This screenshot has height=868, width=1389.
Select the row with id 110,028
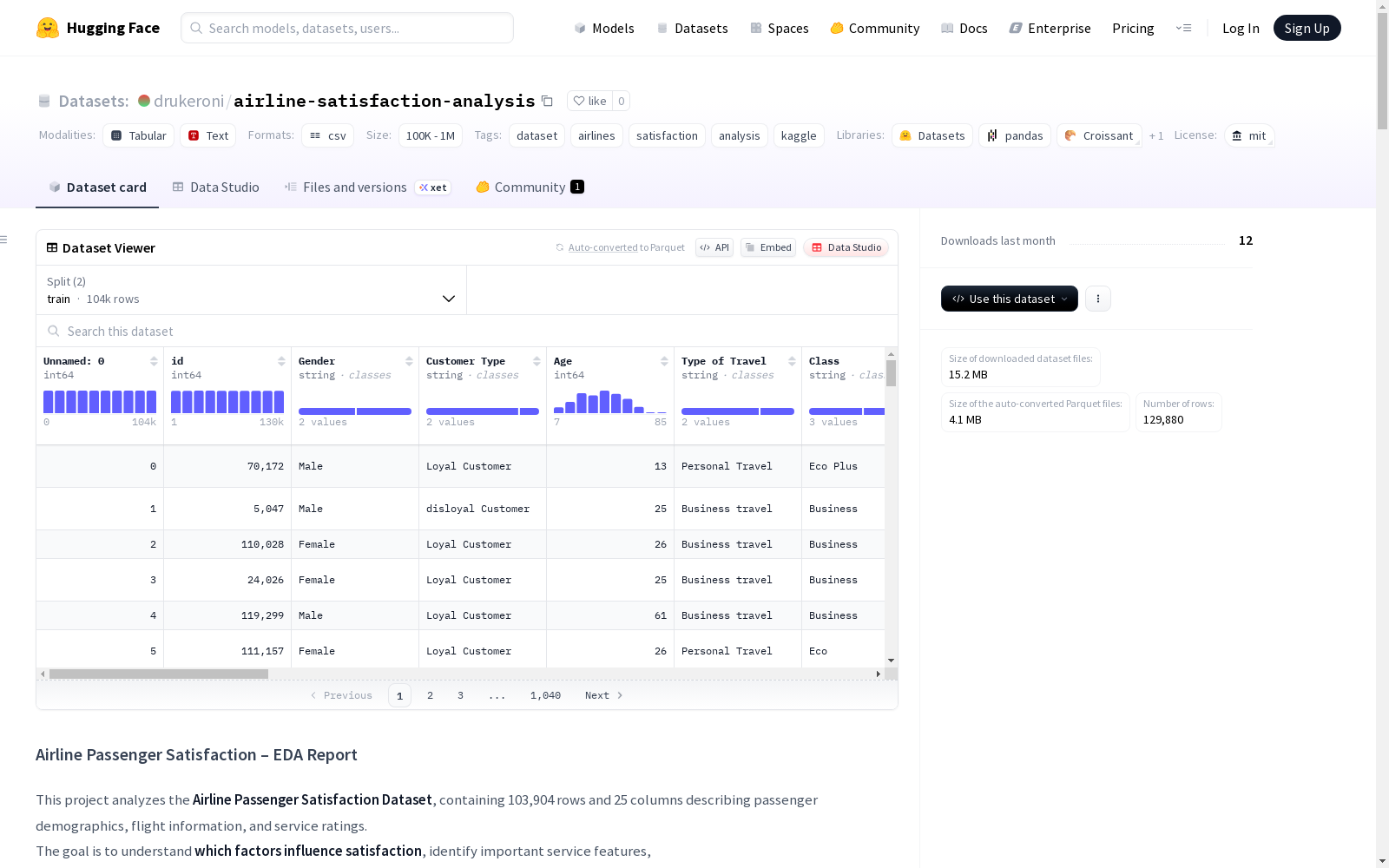click(x=460, y=544)
